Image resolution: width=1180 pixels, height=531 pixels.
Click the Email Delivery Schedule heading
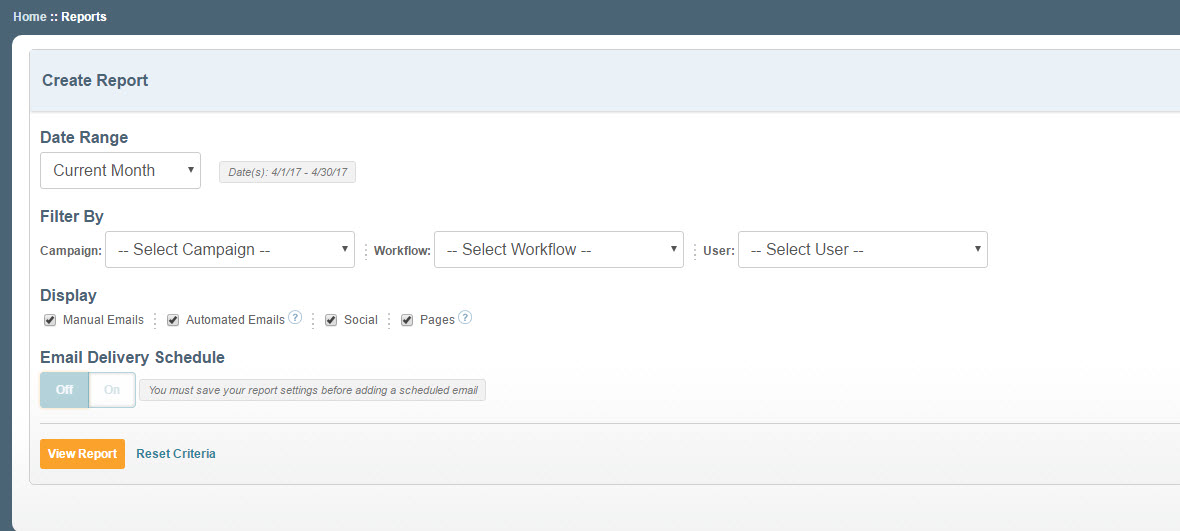coord(132,357)
